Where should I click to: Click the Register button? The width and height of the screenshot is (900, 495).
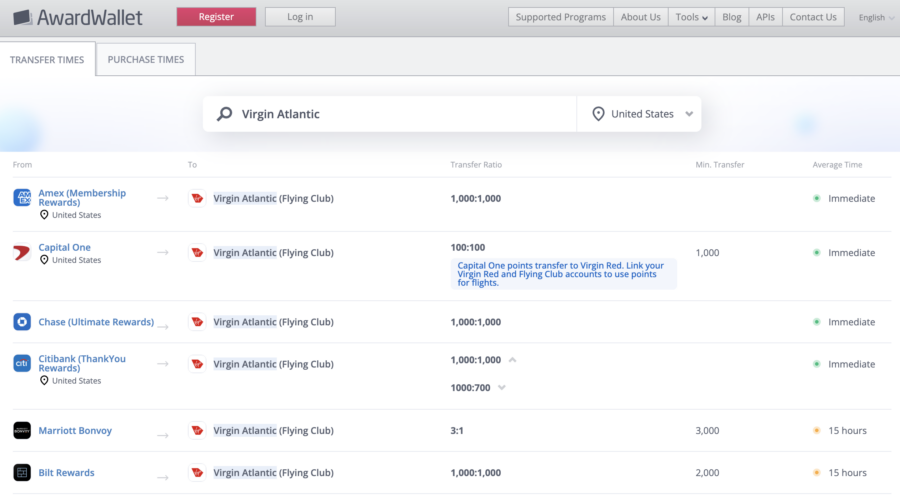[x=216, y=17]
